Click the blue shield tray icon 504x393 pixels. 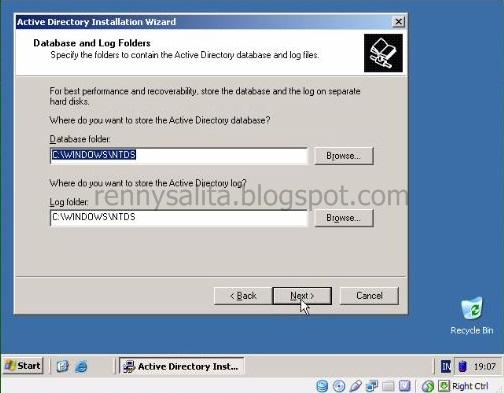(x=462, y=366)
